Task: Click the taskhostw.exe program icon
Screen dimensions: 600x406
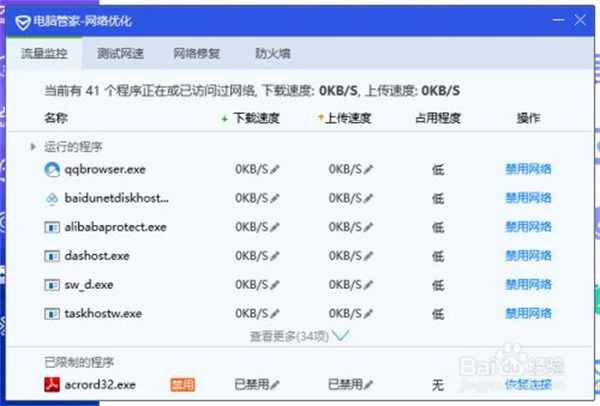Action: tap(52, 314)
